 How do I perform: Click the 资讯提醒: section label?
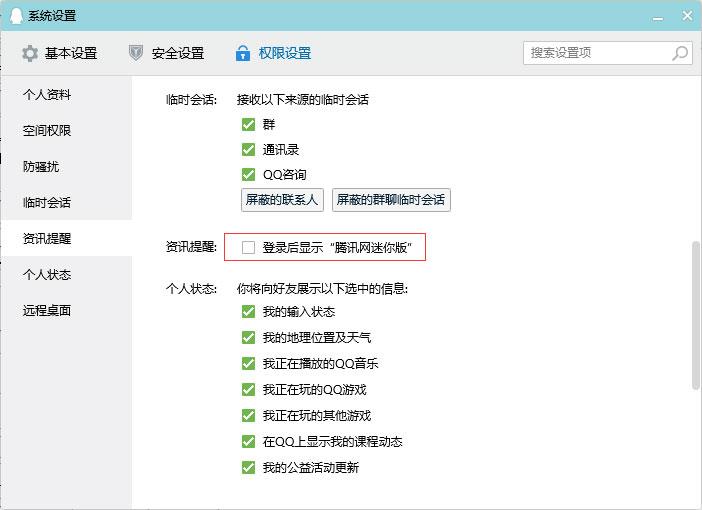click(191, 247)
